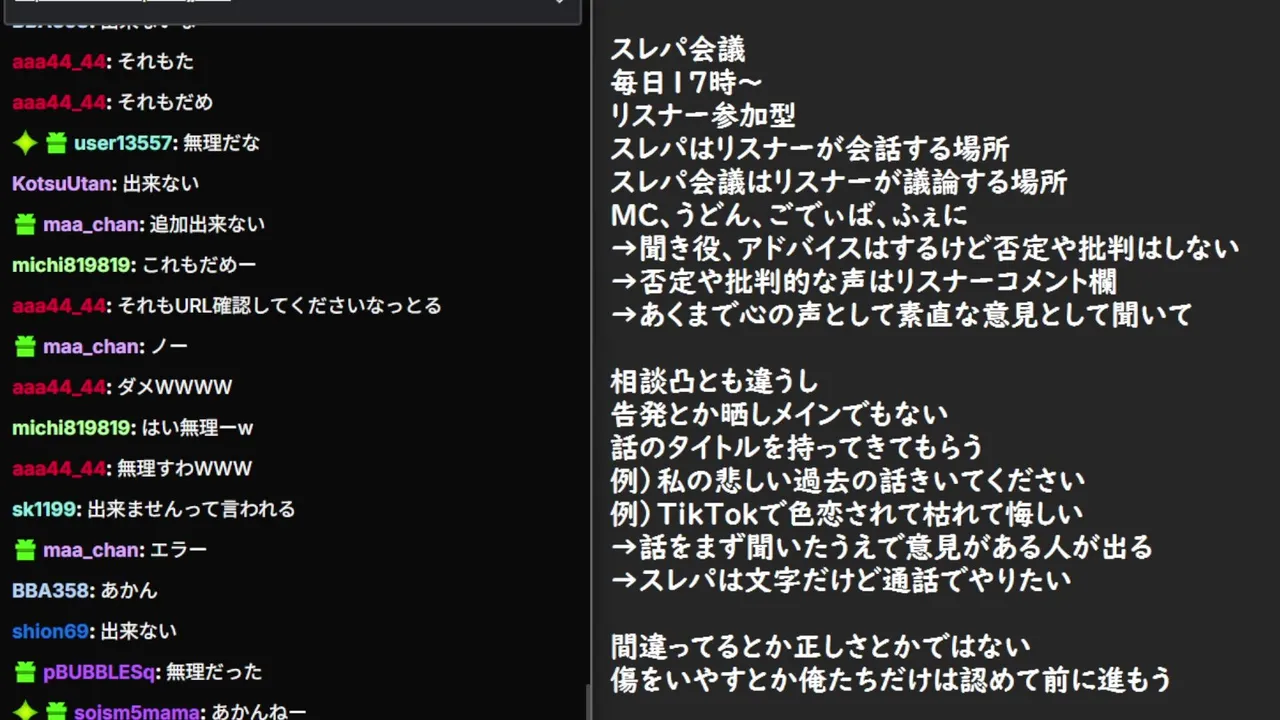Image resolution: width=1280 pixels, height=720 pixels.
Task: Click gift badge on maa_chan's 追加出来ない message
Action: click(x=25, y=225)
